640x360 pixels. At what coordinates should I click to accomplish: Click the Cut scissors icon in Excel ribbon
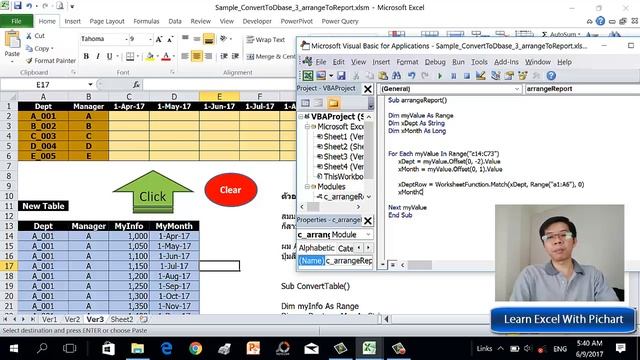point(29,36)
